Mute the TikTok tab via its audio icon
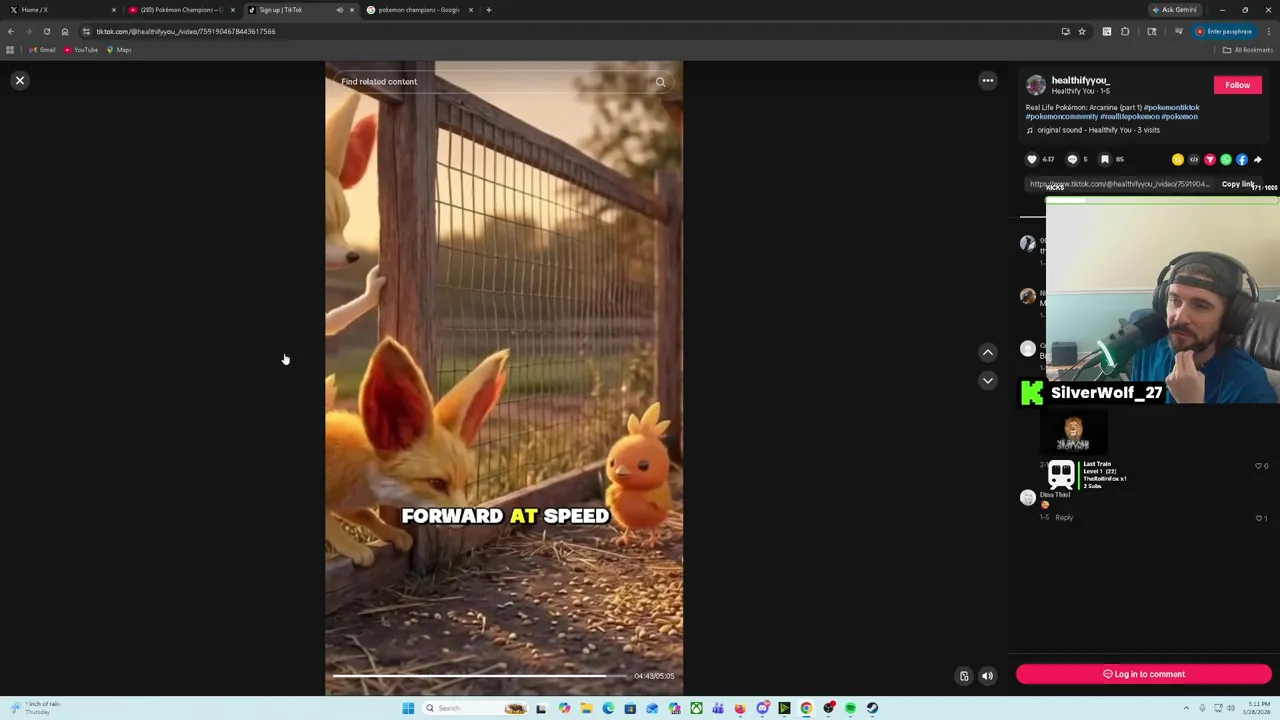1280x720 pixels. [x=339, y=10]
